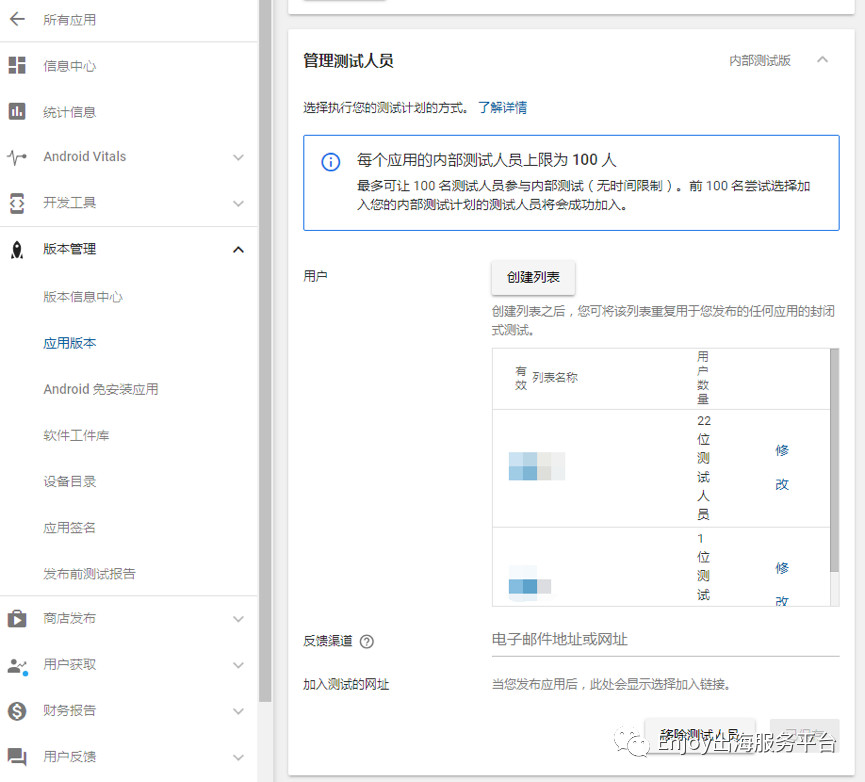
Task: Open 应用签名 in the sidebar
Action: pos(70,528)
